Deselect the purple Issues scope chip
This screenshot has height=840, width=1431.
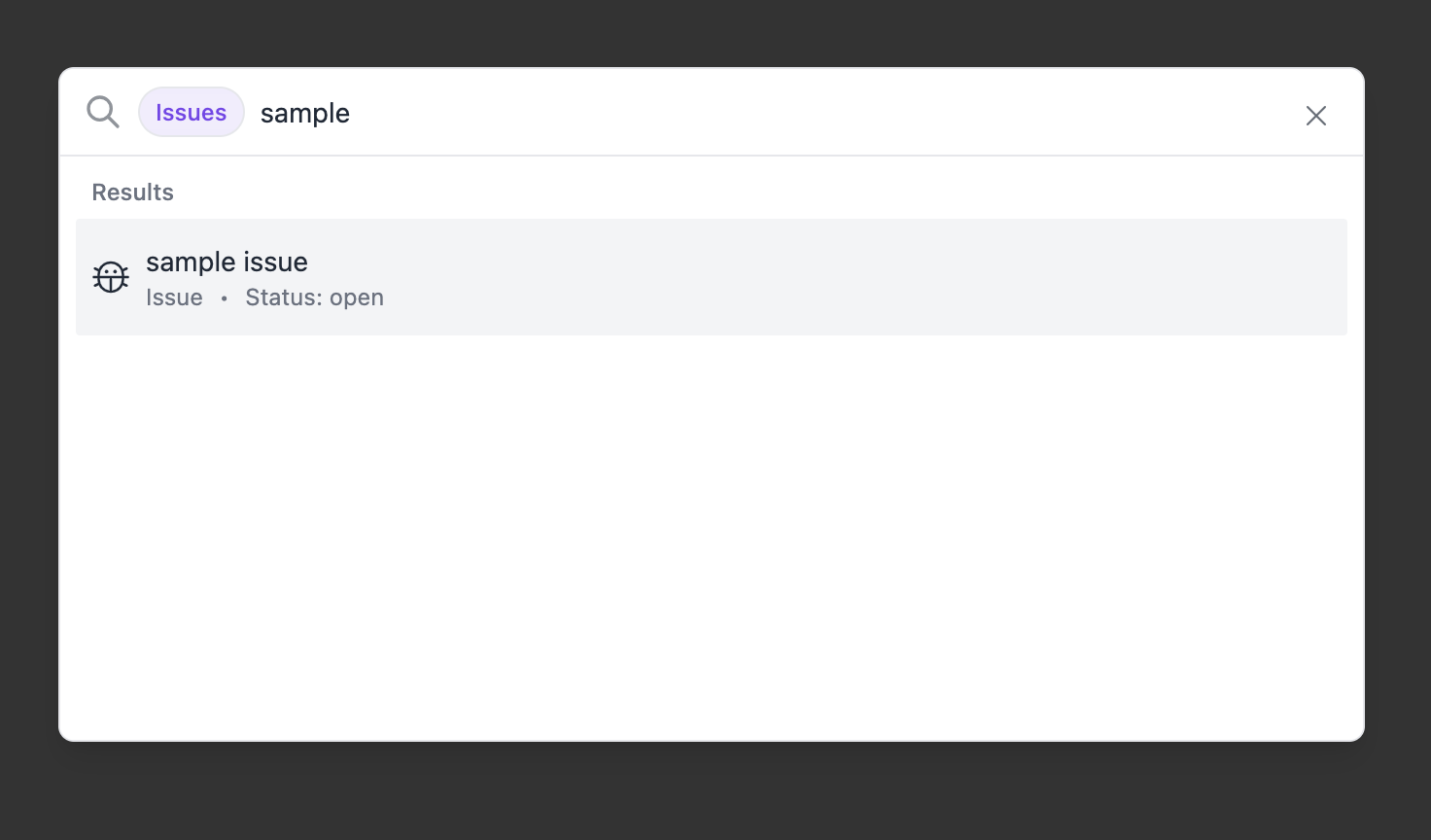[x=191, y=112]
